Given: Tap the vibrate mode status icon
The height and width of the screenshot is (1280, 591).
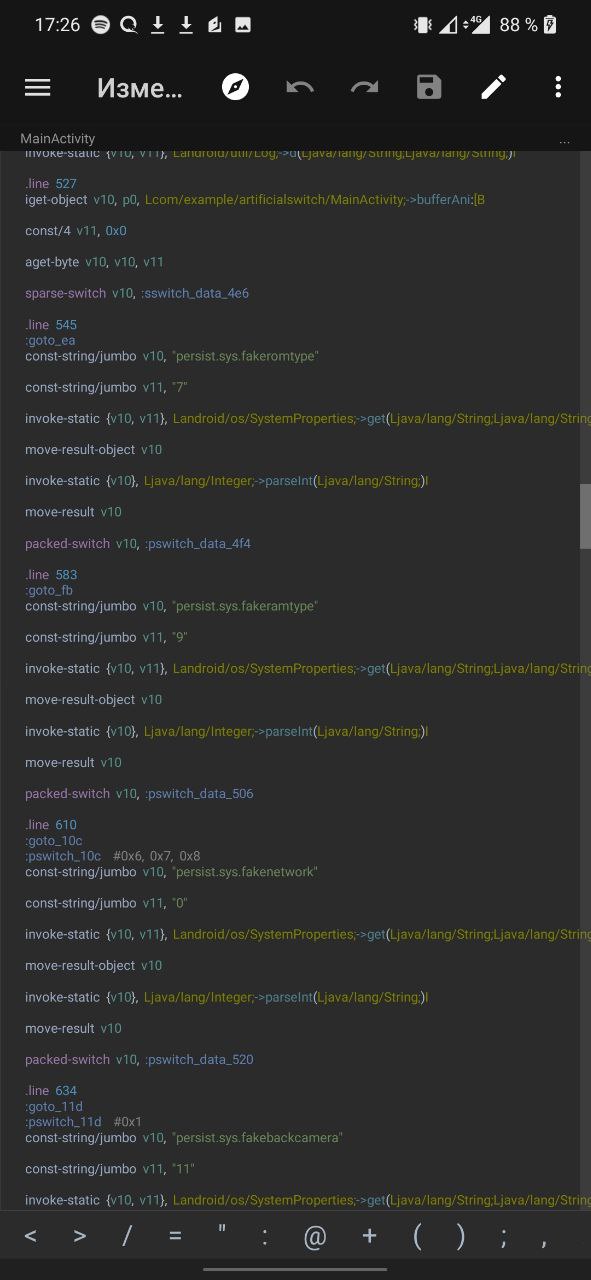Looking at the screenshot, I should click(423, 26).
